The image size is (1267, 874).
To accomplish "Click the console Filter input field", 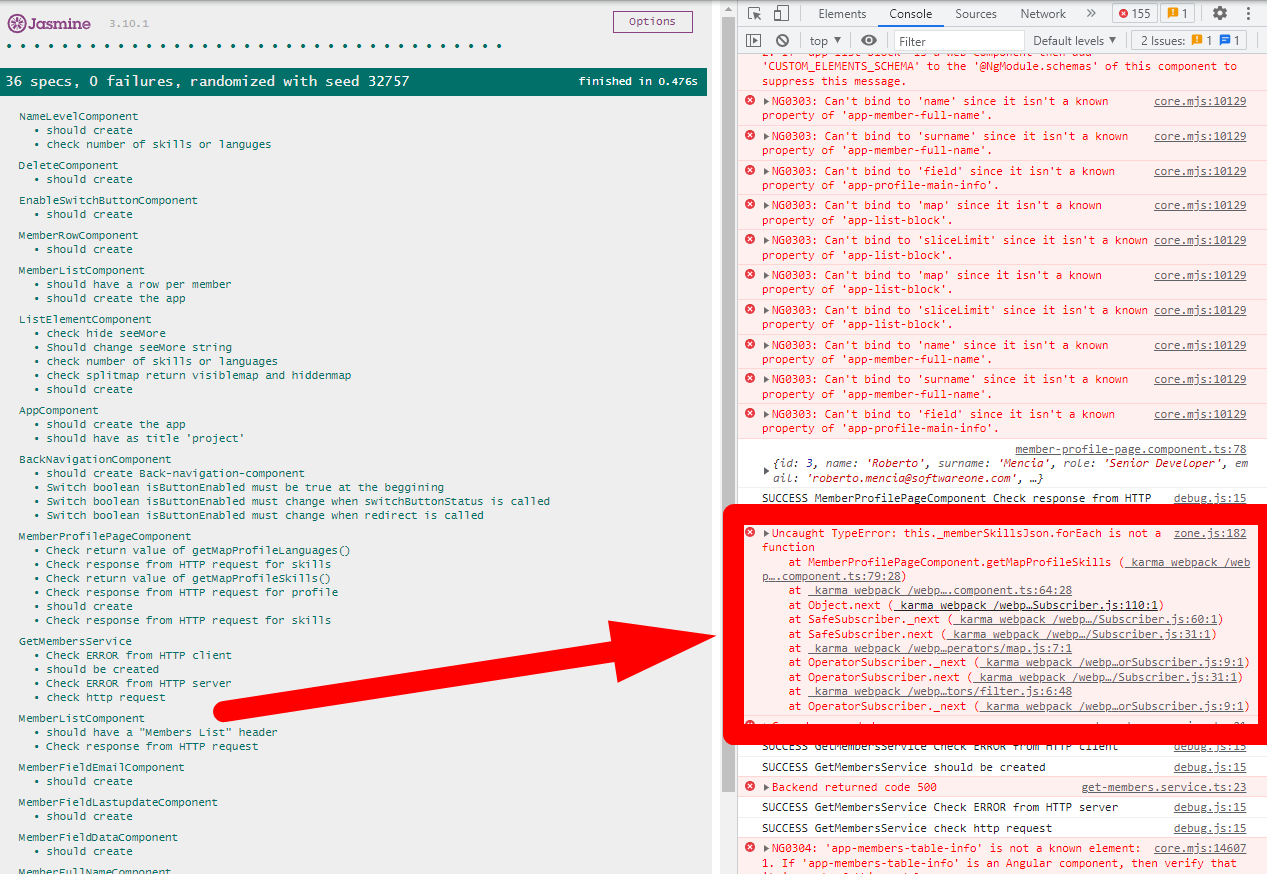I will coord(958,41).
